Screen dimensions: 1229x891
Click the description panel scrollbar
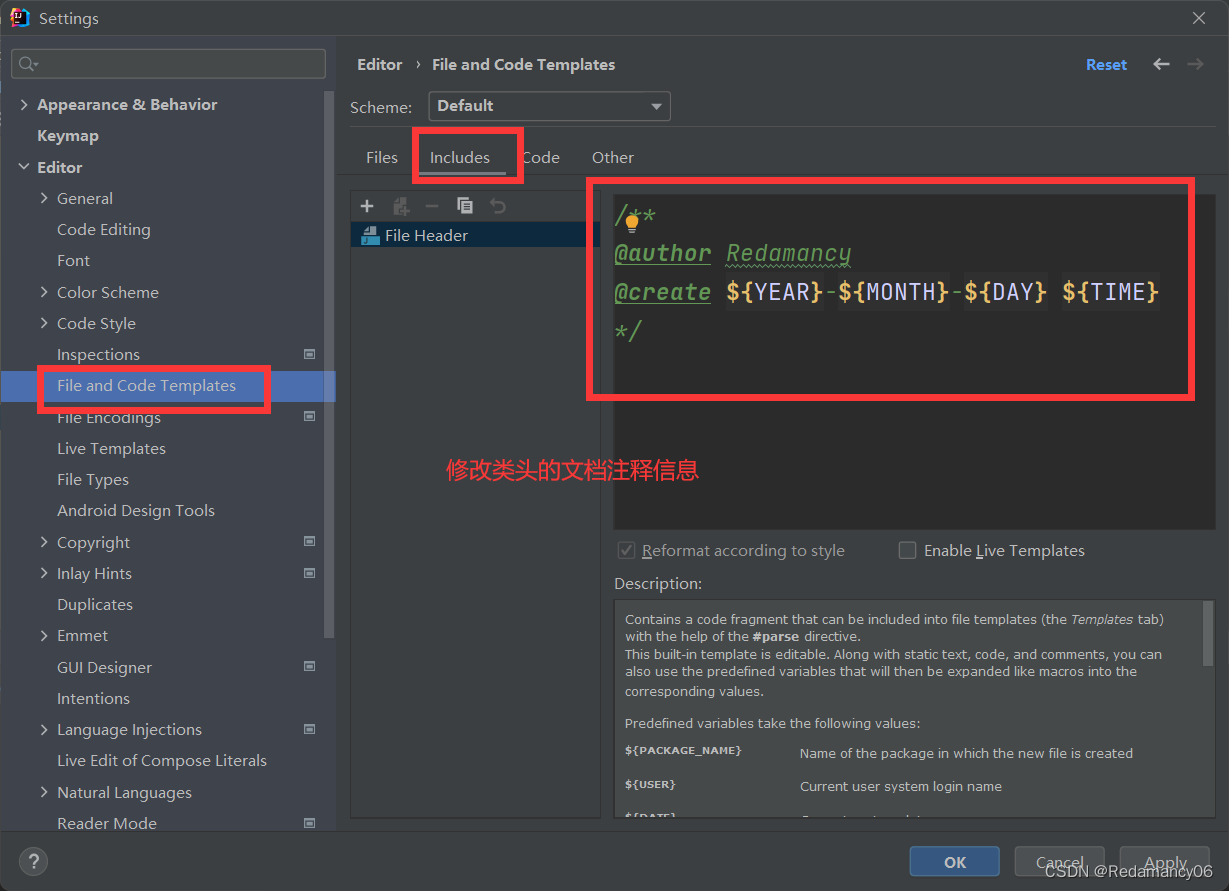tap(1207, 634)
